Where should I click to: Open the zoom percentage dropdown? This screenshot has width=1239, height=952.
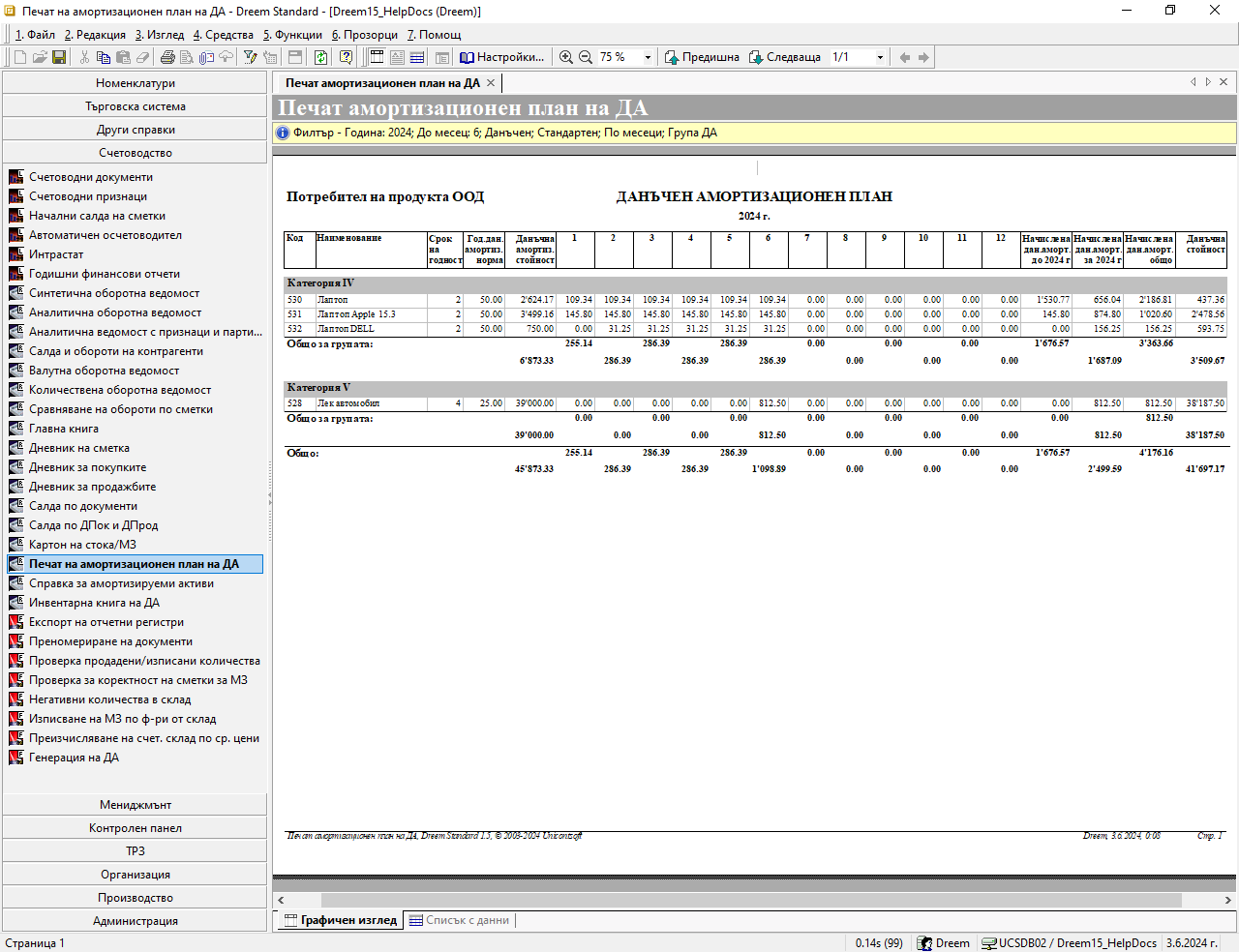[x=648, y=57]
